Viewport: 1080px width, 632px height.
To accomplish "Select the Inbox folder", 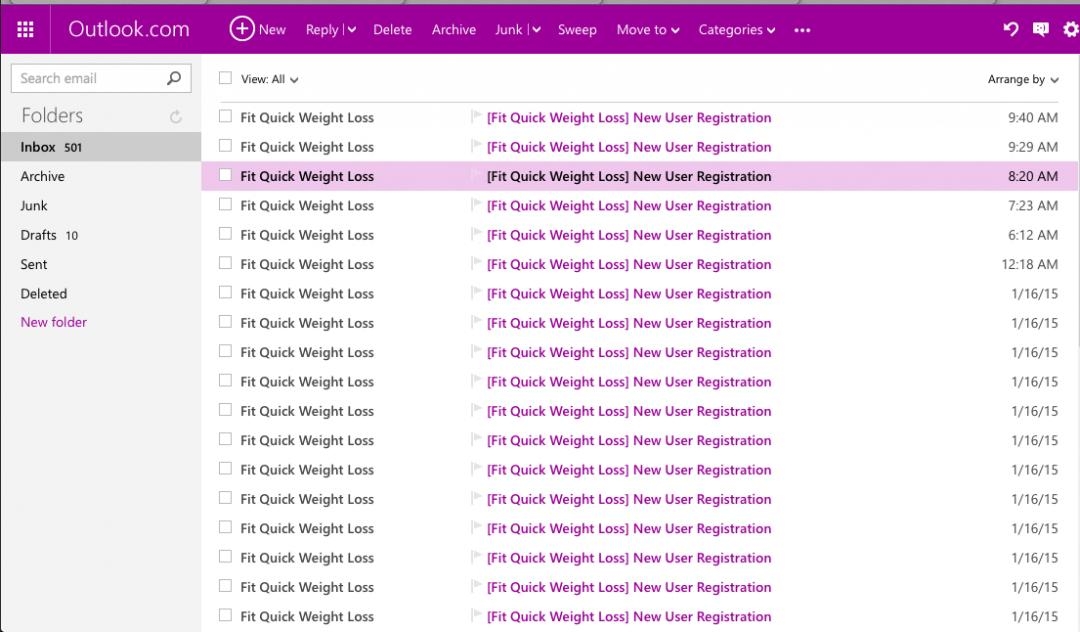I will (x=101, y=147).
